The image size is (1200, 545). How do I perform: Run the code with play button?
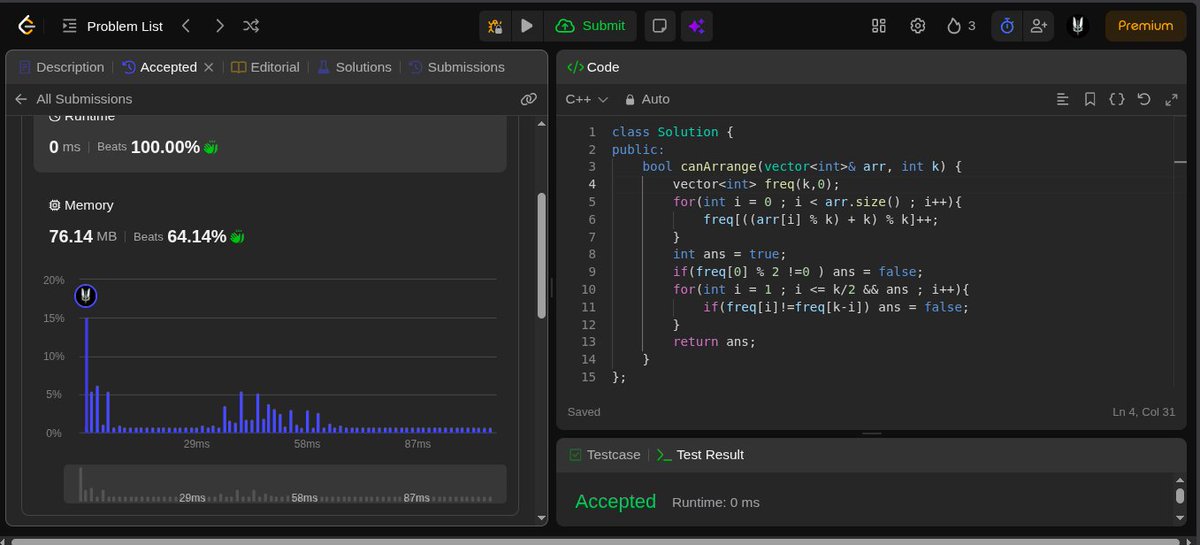(527, 26)
